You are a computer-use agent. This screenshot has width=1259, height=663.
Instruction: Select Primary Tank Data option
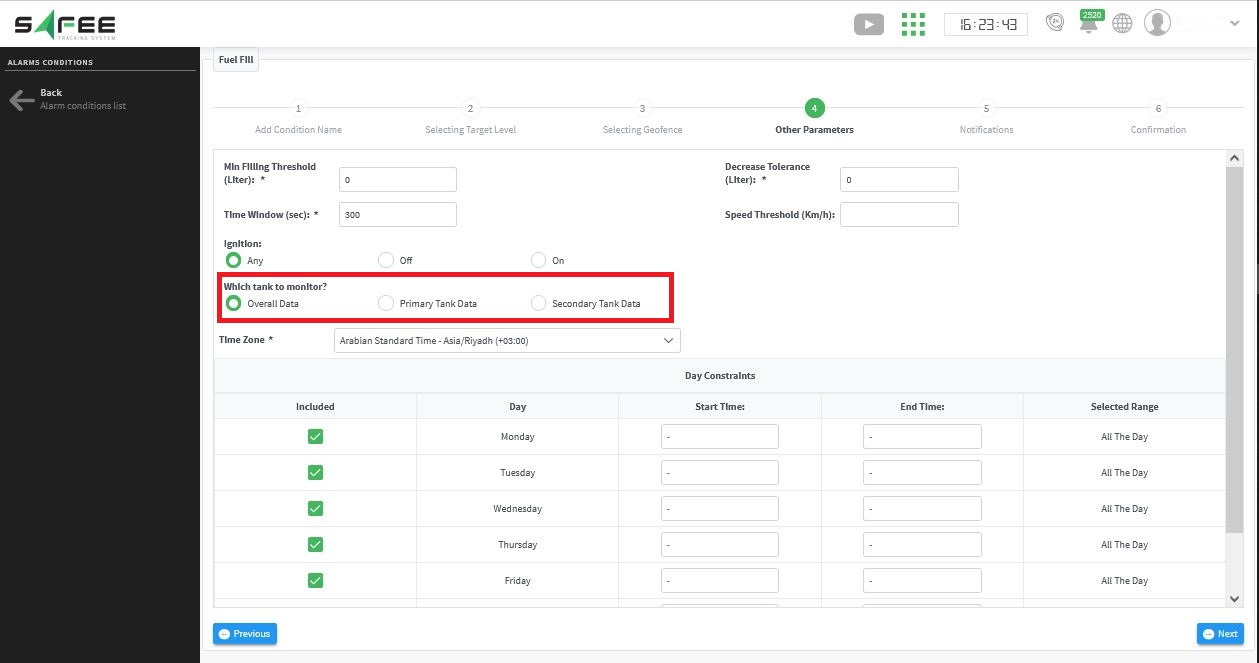click(386, 303)
